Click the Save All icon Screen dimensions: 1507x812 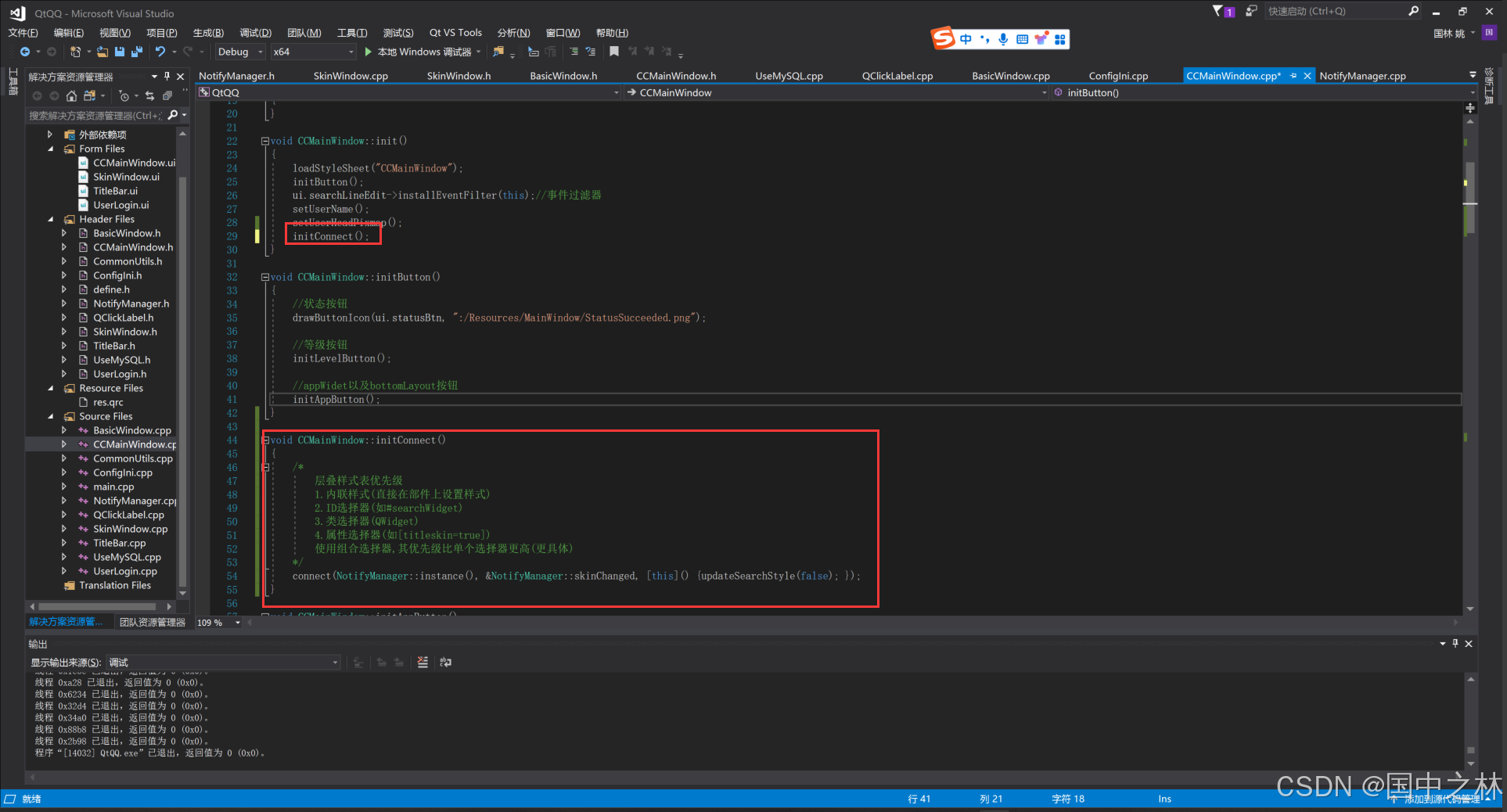(x=137, y=52)
